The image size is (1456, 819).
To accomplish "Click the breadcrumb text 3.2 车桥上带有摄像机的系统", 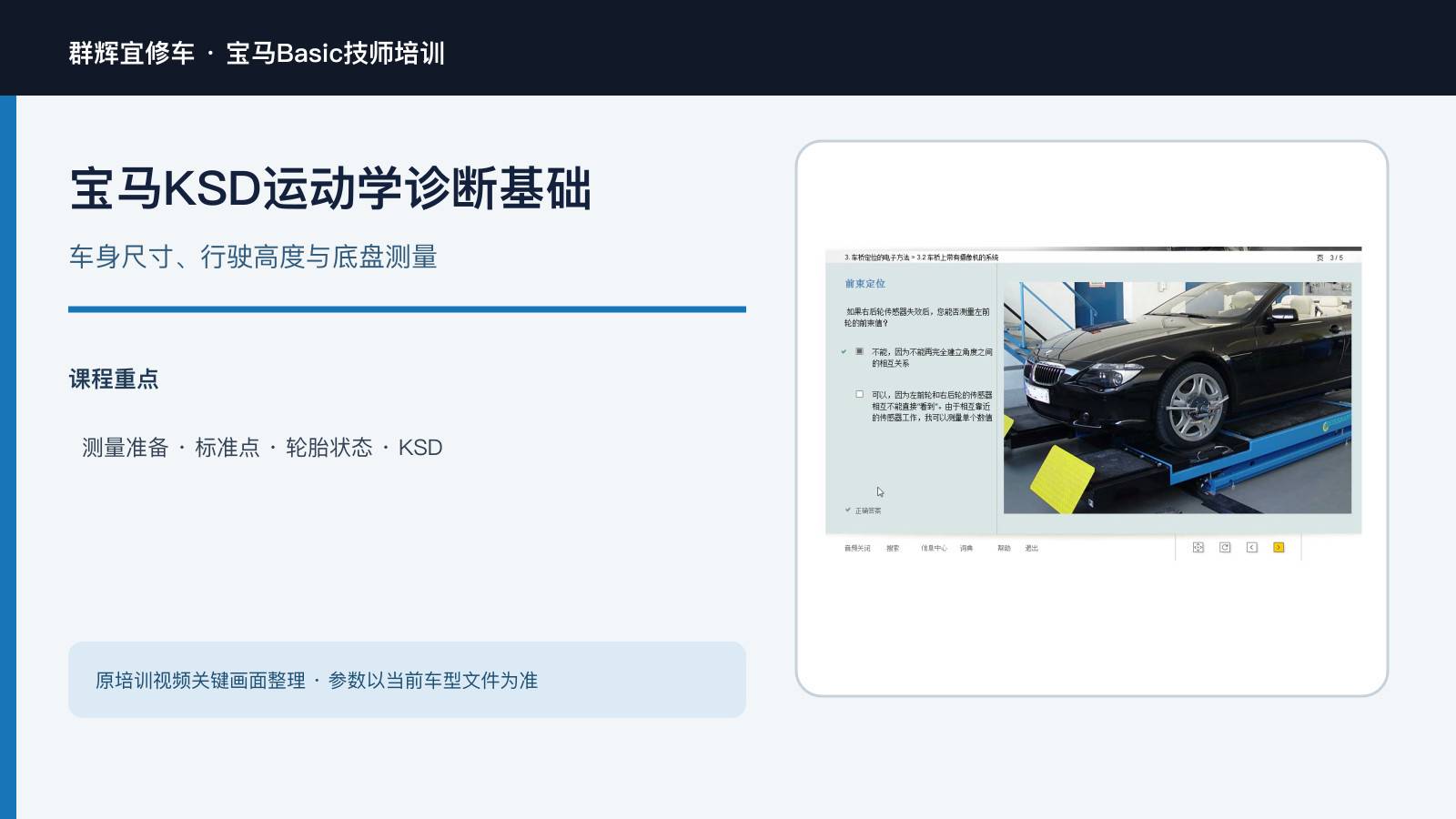I will click(957, 258).
